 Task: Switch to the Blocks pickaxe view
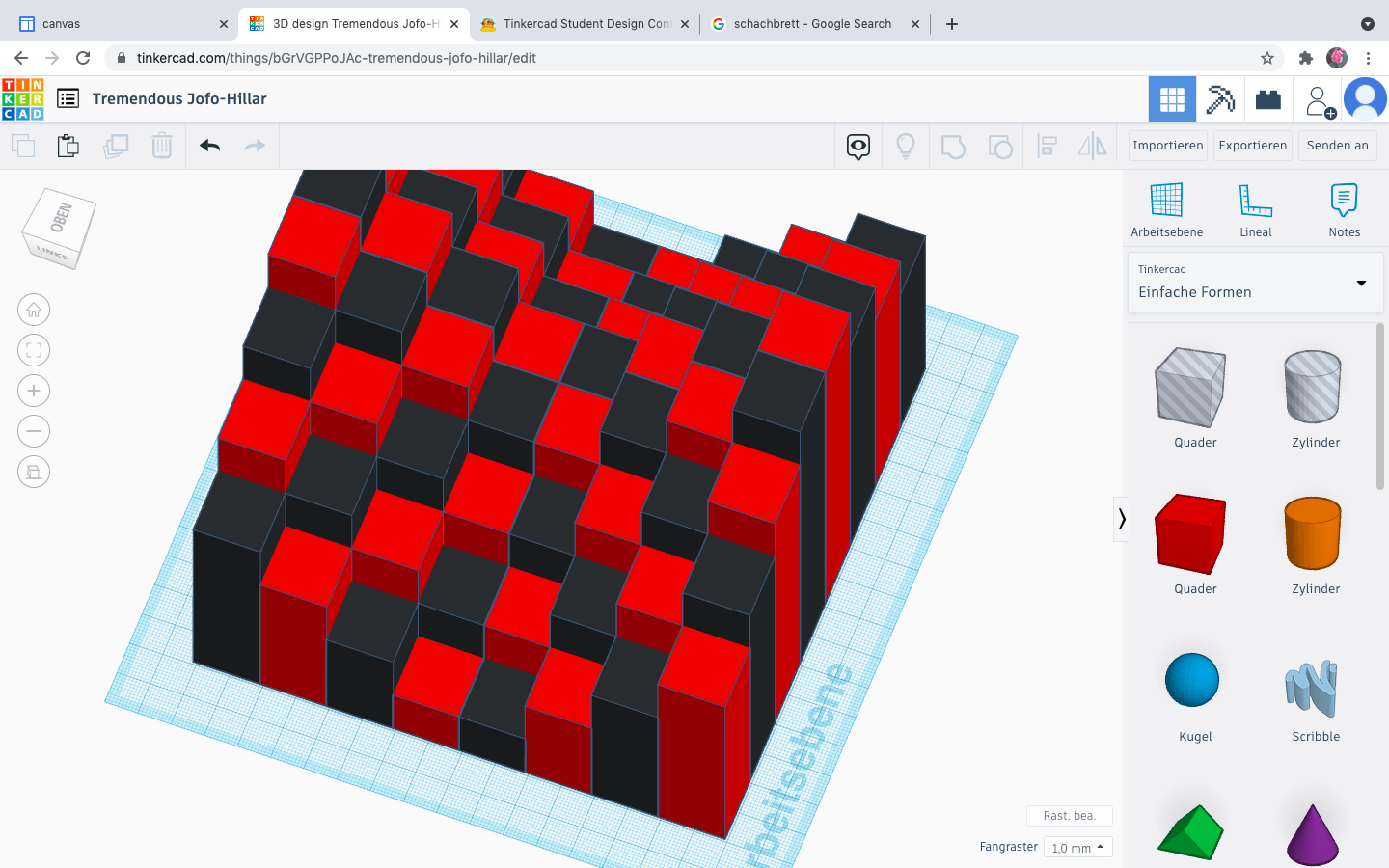coord(1220,99)
